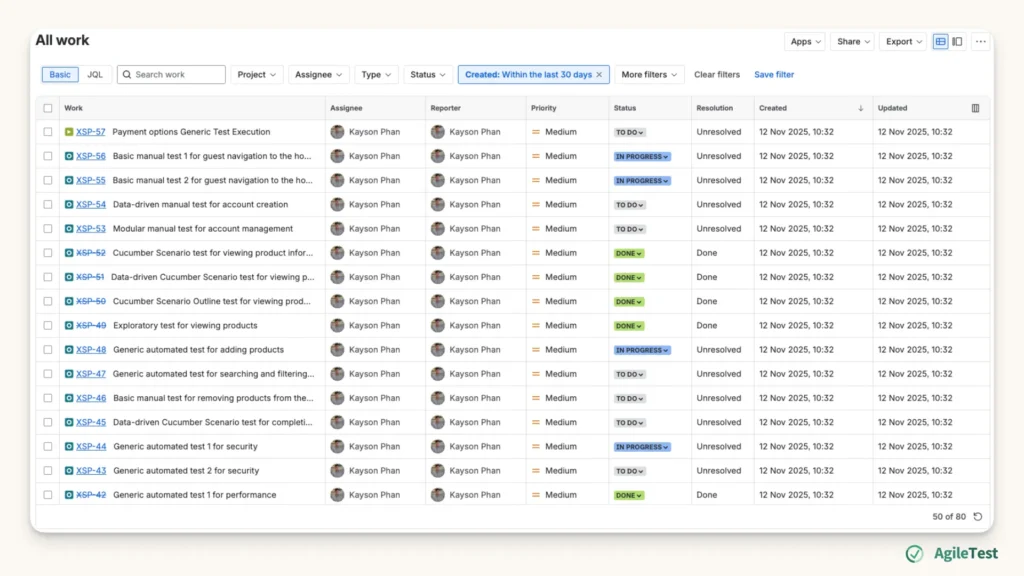Open issue link XSP-57

click(90, 132)
